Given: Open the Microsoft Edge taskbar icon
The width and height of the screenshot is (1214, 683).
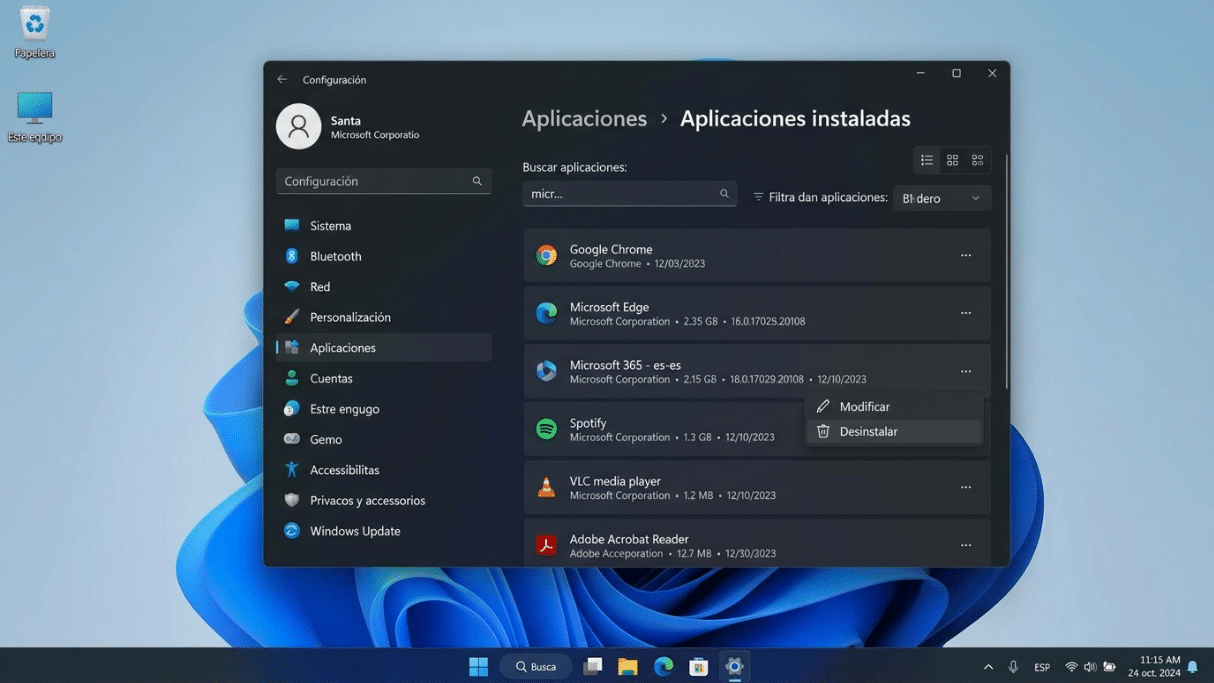Looking at the screenshot, I should click(663, 666).
